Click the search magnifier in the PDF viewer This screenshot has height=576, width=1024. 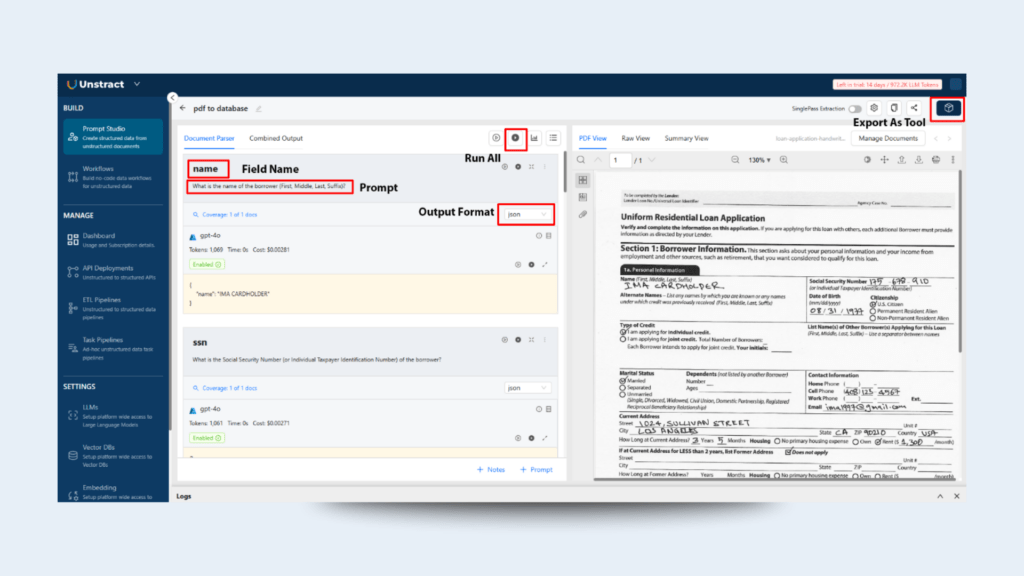tap(580, 159)
